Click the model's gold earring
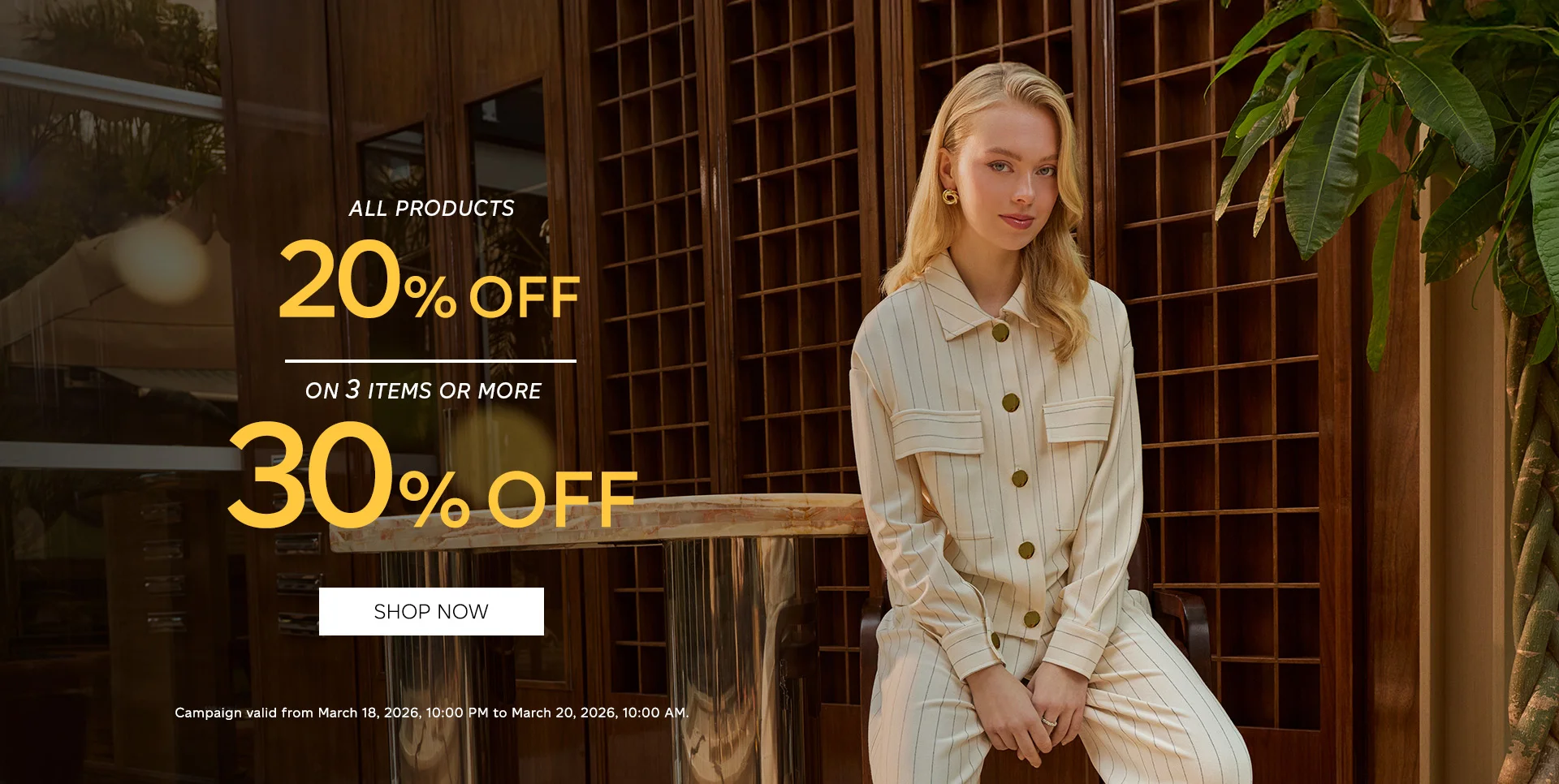The image size is (1559, 784). tap(949, 196)
